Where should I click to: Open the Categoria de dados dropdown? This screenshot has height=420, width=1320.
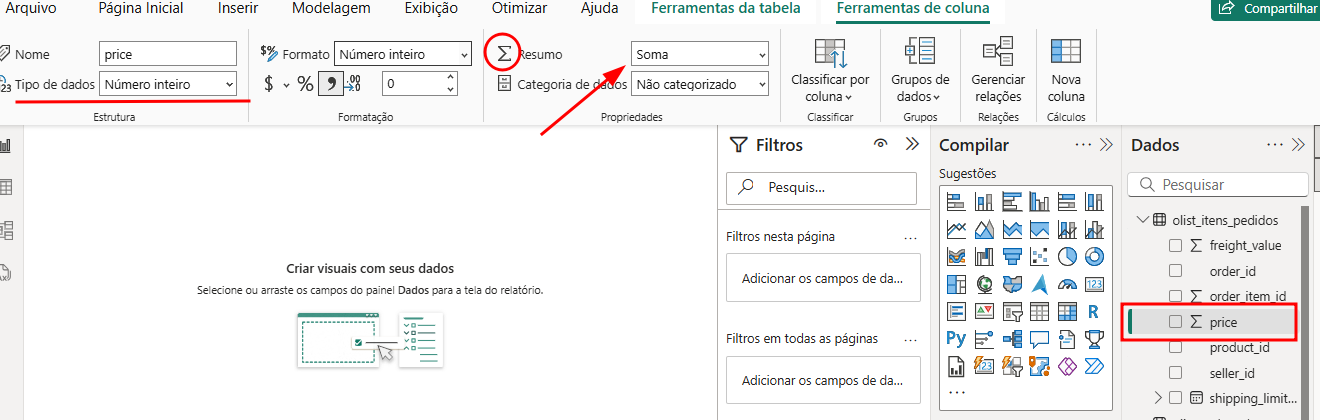pyautogui.click(x=700, y=85)
